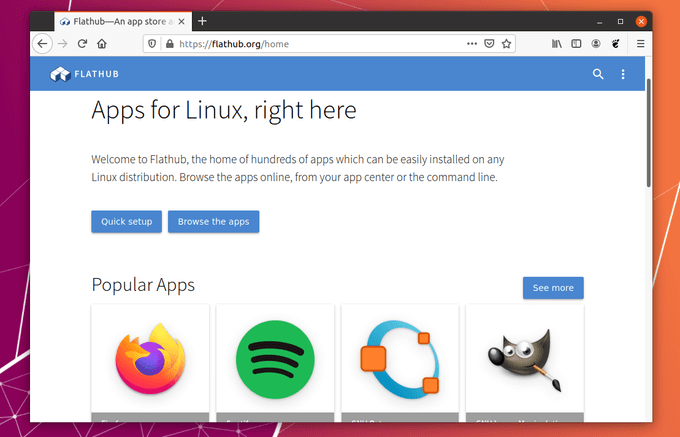The height and width of the screenshot is (437, 680).
Task: Click the Popular Apps heading
Action: 143,285
